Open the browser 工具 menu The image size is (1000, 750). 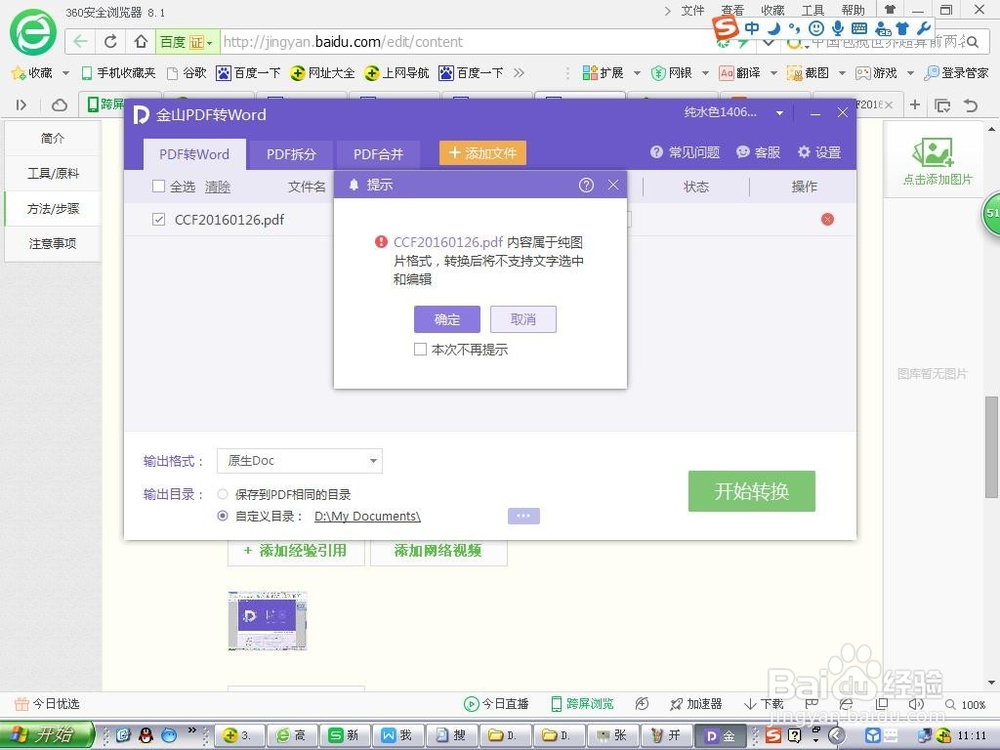click(x=812, y=10)
